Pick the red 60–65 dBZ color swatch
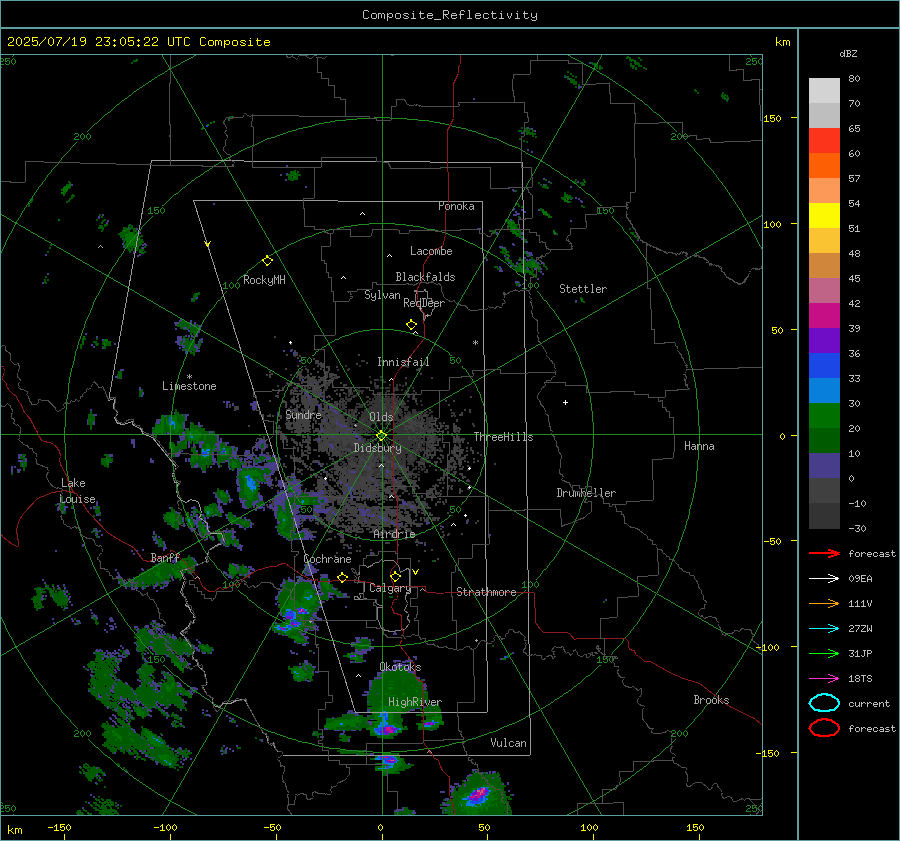900x841 pixels. [x=824, y=141]
